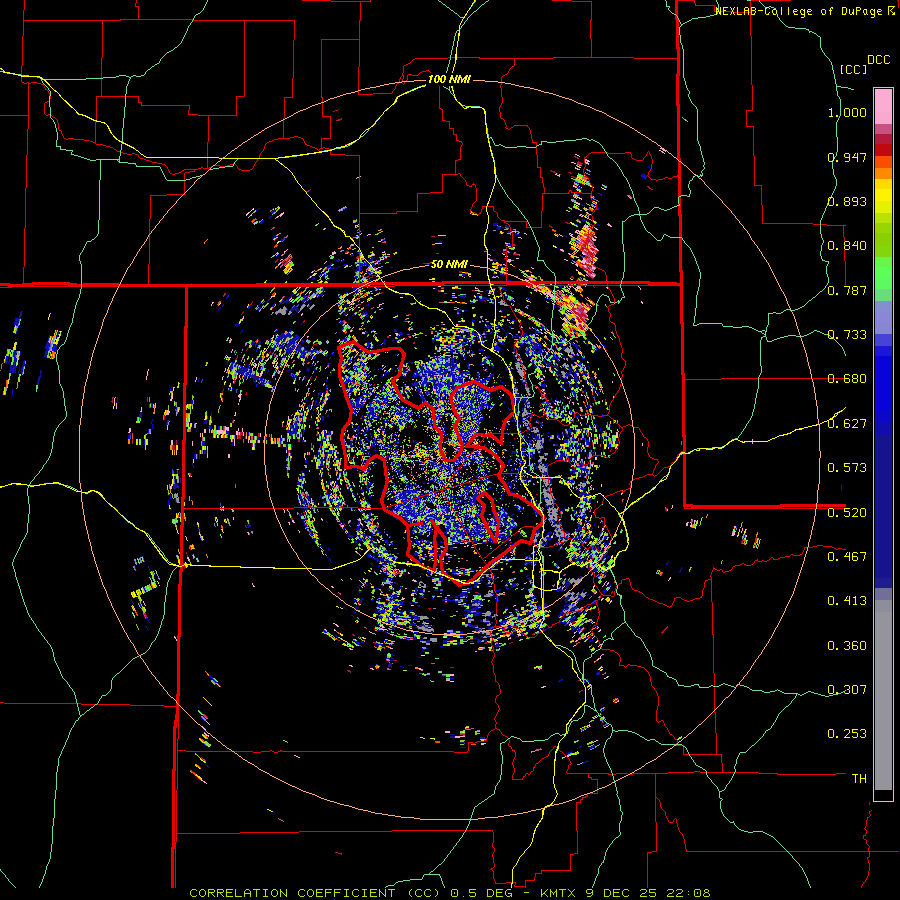Click the 0.947 scale value
The image size is (900, 900).
847,157
